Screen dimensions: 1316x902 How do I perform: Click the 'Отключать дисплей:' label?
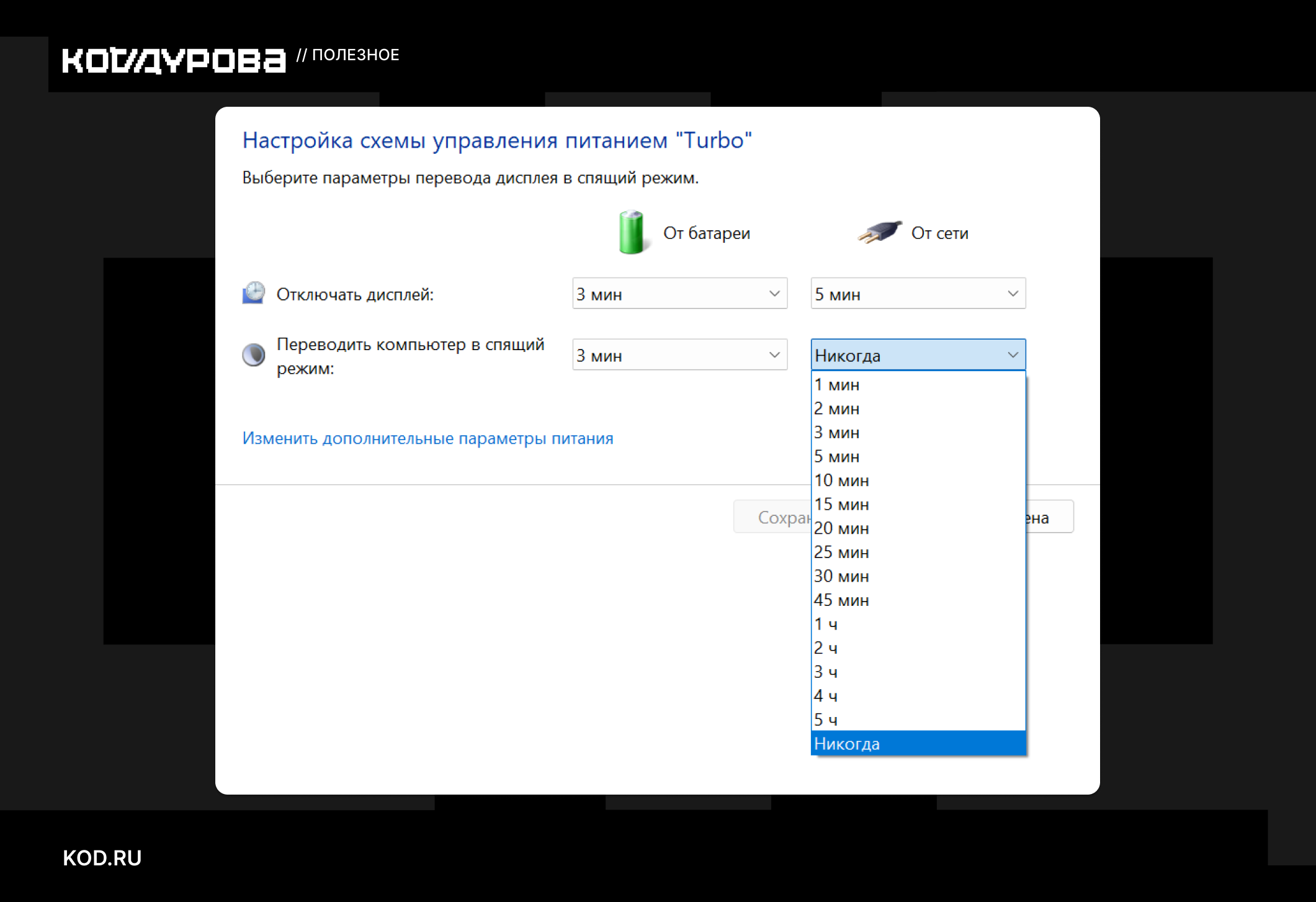[x=355, y=294]
